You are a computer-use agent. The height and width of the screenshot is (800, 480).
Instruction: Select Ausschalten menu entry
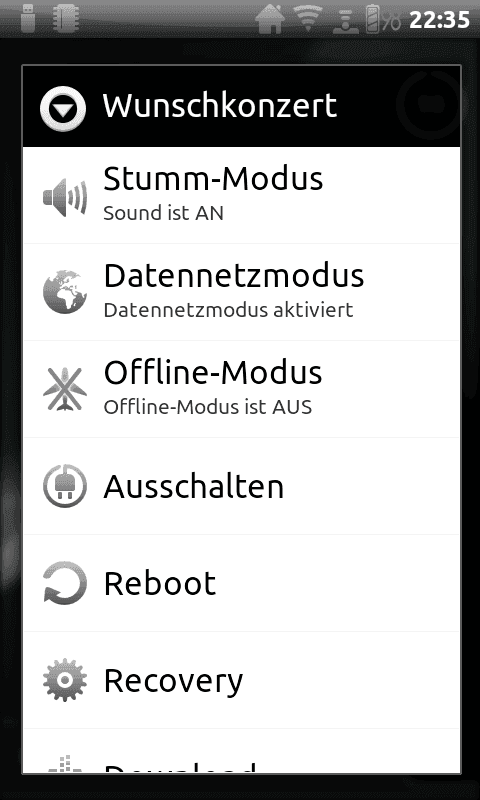(x=241, y=486)
